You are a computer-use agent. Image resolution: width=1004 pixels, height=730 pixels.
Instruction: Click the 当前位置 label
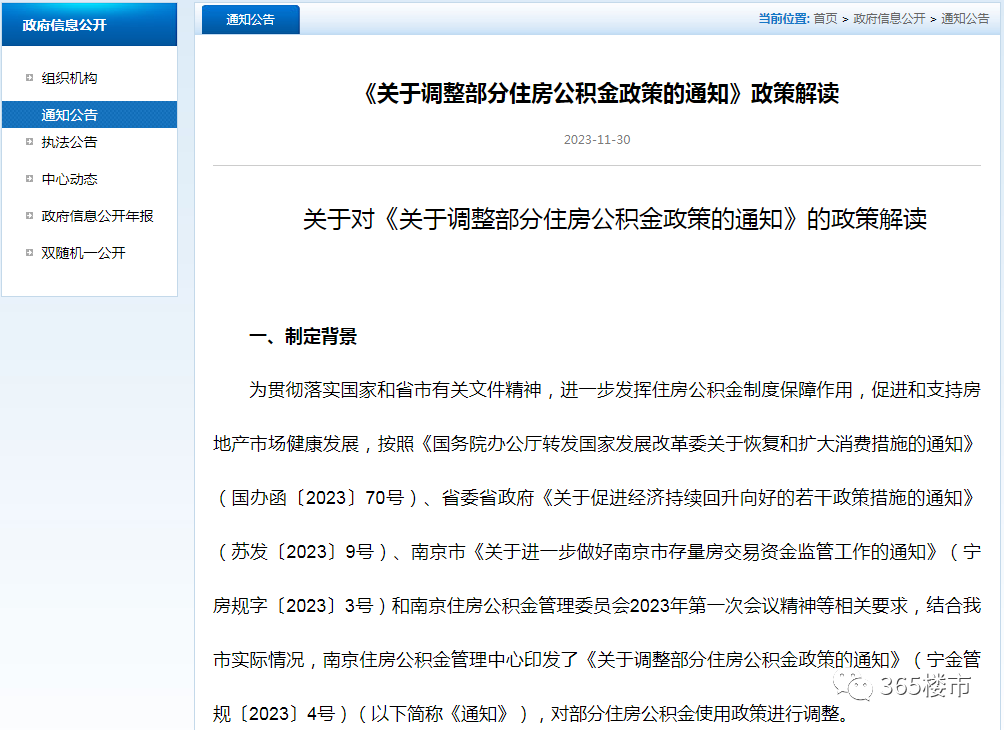coord(784,19)
